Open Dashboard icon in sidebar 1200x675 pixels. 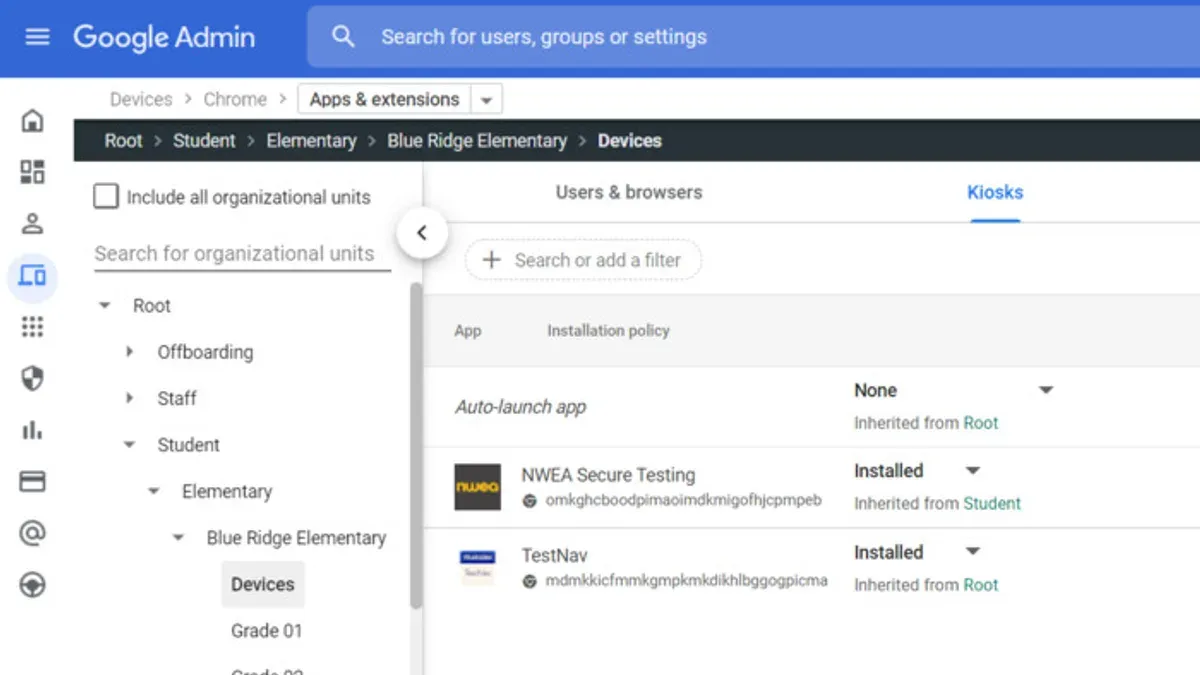click(x=33, y=172)
